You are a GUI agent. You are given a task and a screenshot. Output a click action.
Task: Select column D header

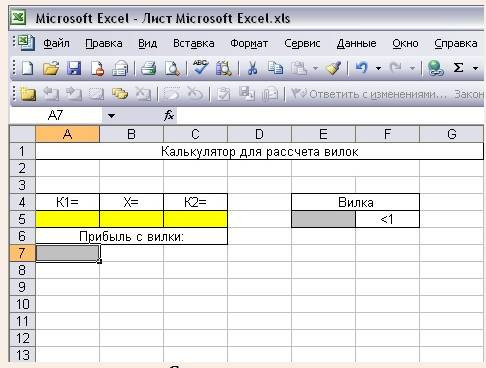click(x=259, y=134)
